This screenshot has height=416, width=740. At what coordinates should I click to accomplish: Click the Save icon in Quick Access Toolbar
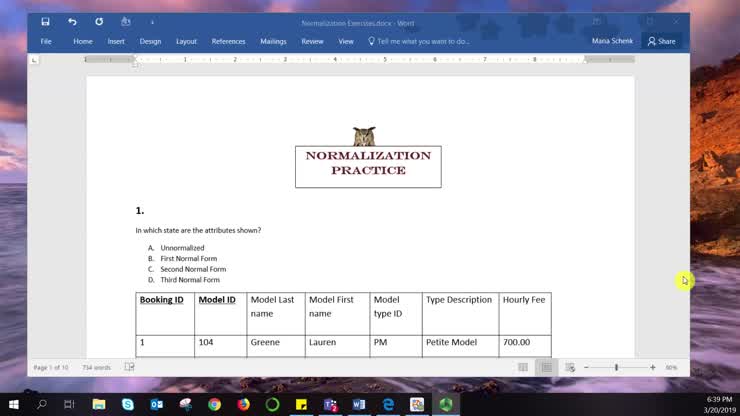pyautogui.click(x=45, y=22)
